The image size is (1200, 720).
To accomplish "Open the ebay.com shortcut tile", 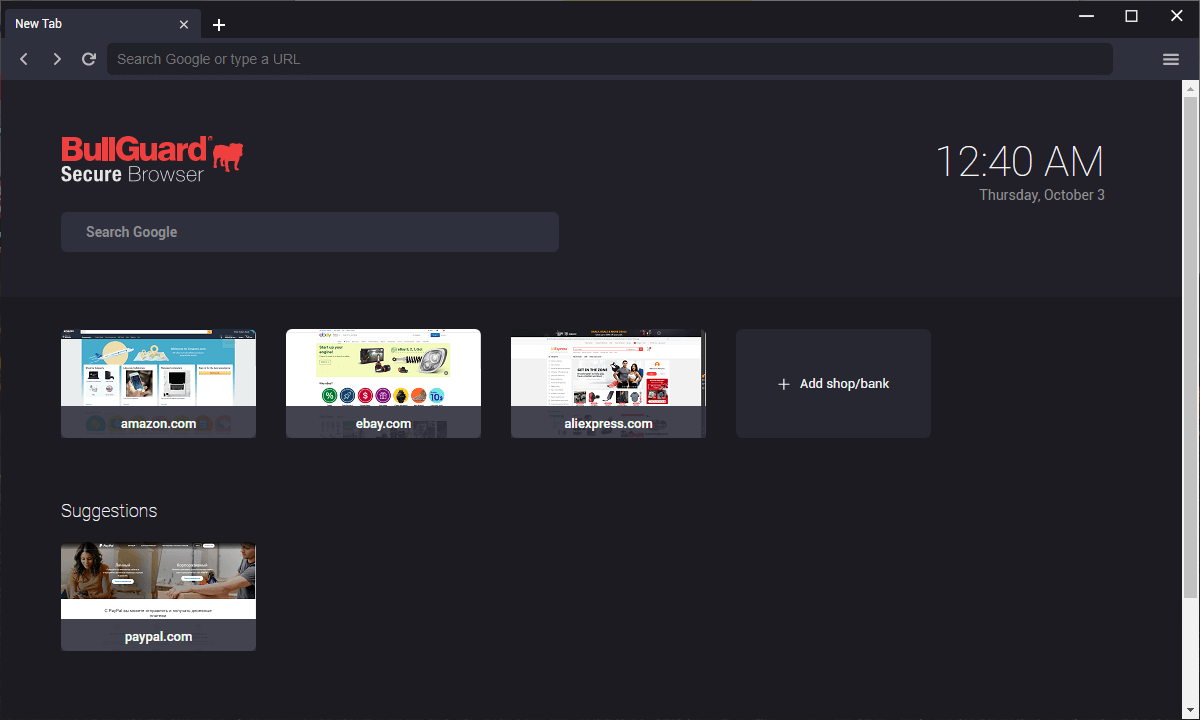I will point(383,383).
